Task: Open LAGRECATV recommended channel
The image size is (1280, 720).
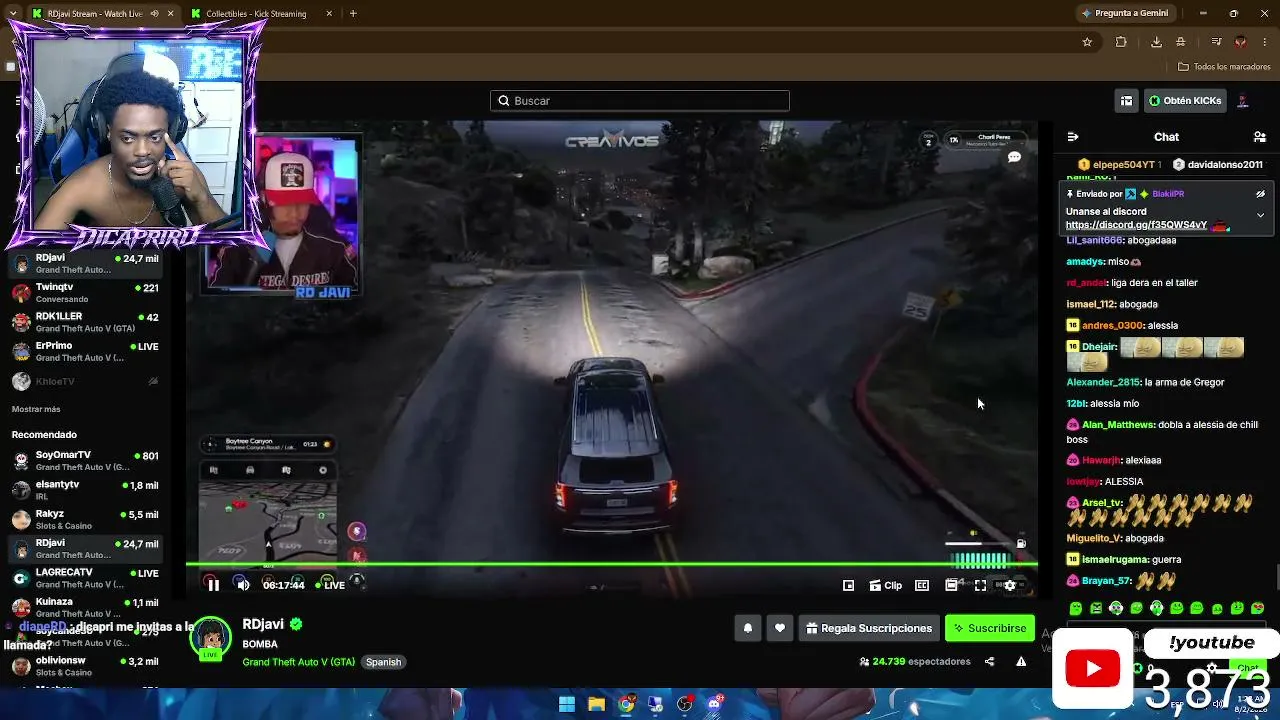Action: click(x=85, y=577)
